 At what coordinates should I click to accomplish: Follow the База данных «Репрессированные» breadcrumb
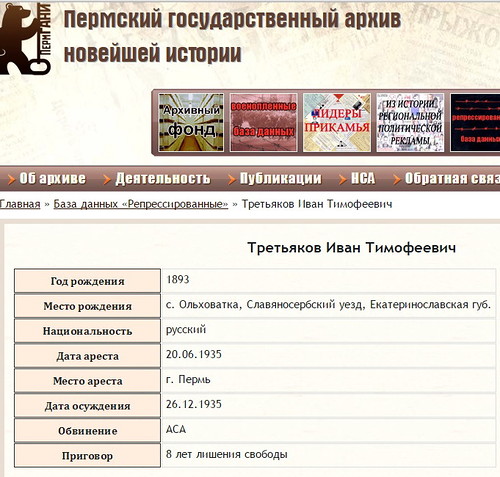pos(141,204)
